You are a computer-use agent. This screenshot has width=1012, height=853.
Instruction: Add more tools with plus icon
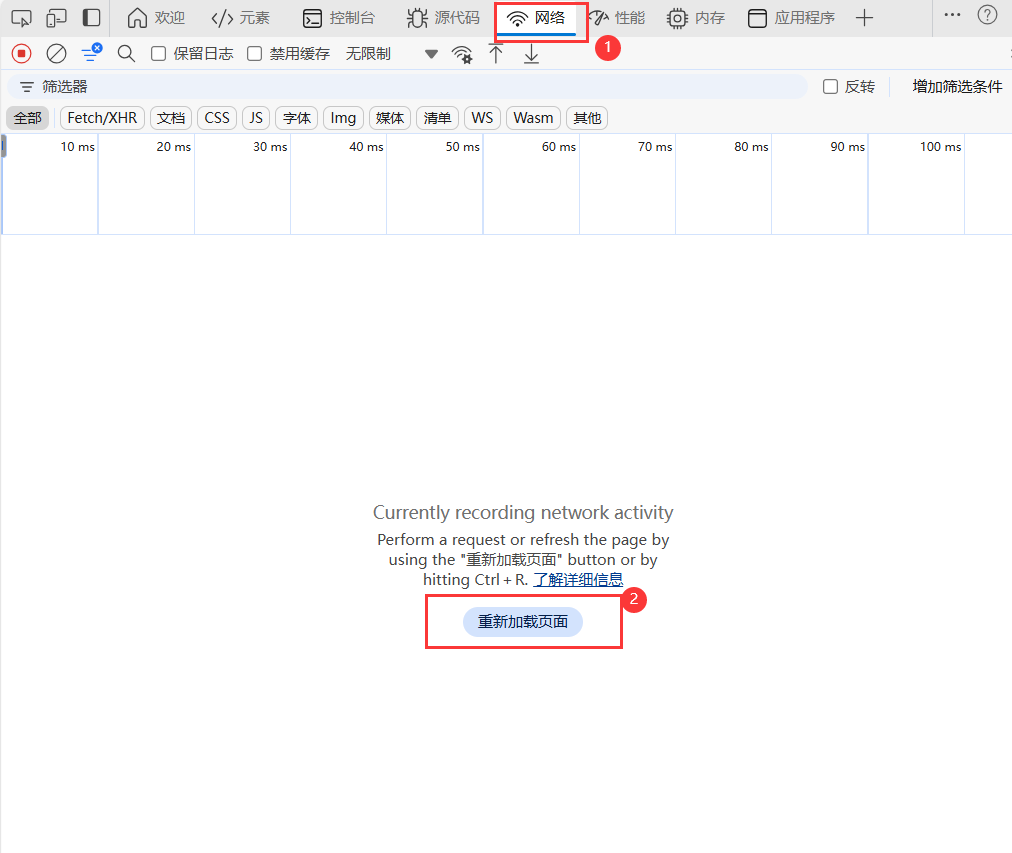point(864,18)
